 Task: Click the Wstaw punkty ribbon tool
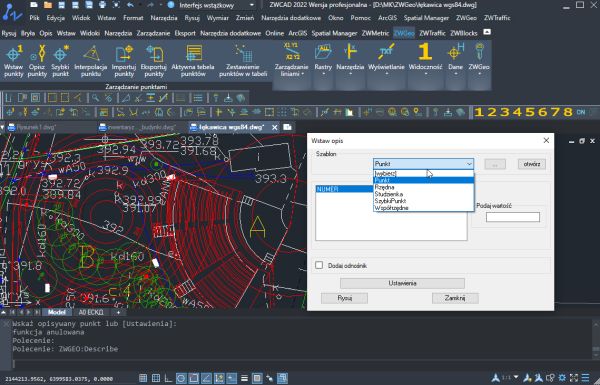point(13,61)
